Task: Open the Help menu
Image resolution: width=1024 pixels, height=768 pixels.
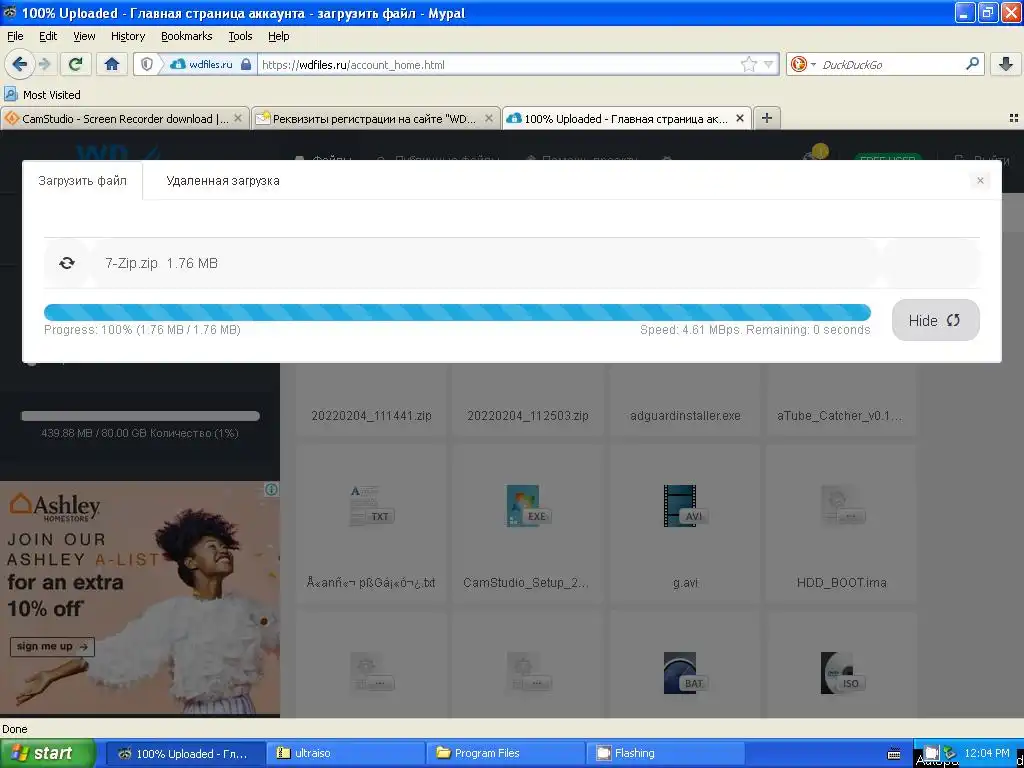Action: coord(278,36)
